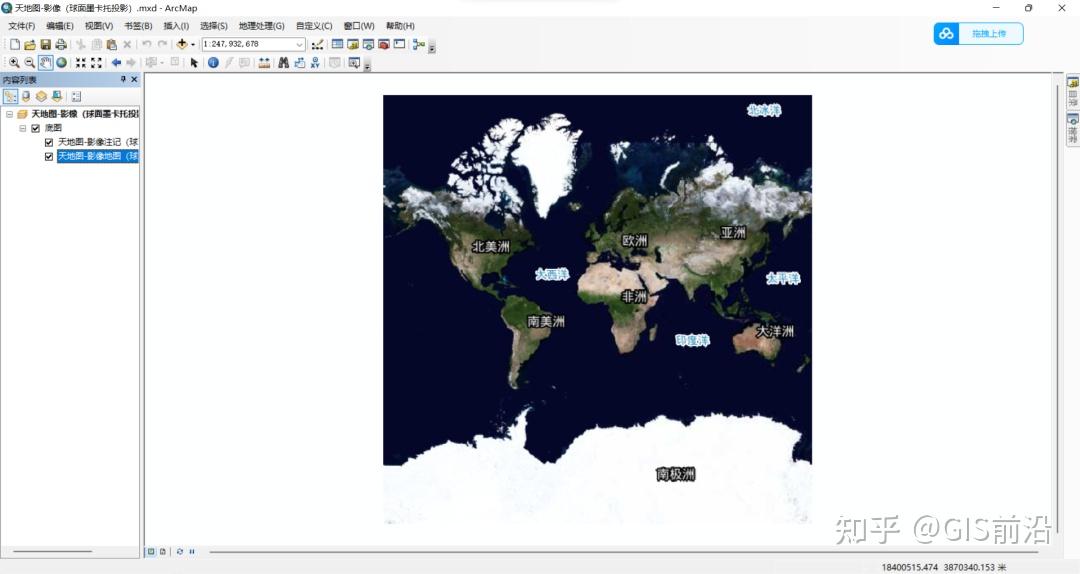Open the 选择(S) menu
Viewport: 1080px width, 574px height.
pos(214,26)
